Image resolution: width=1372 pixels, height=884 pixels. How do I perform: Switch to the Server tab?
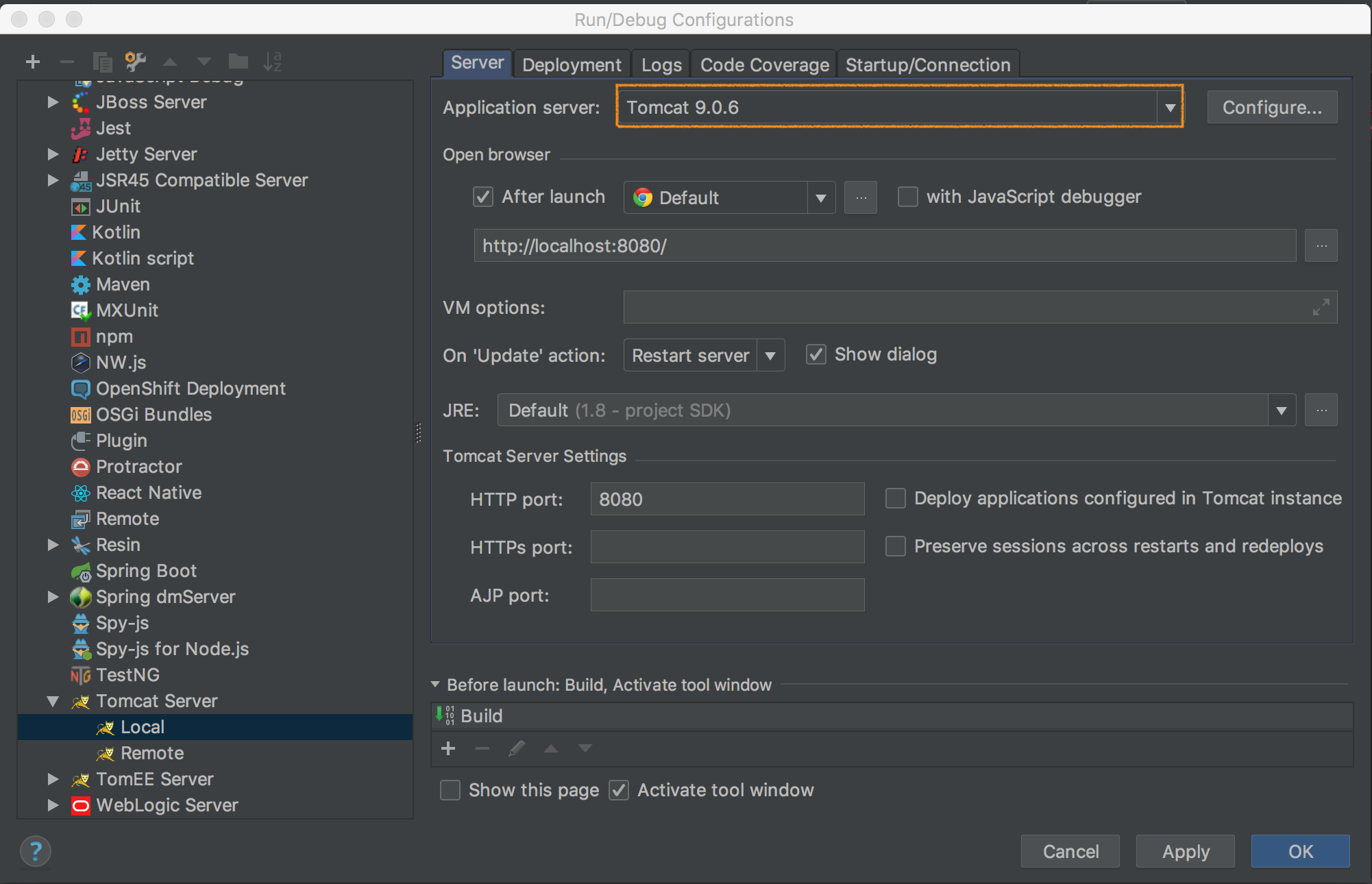click(477, 63)
